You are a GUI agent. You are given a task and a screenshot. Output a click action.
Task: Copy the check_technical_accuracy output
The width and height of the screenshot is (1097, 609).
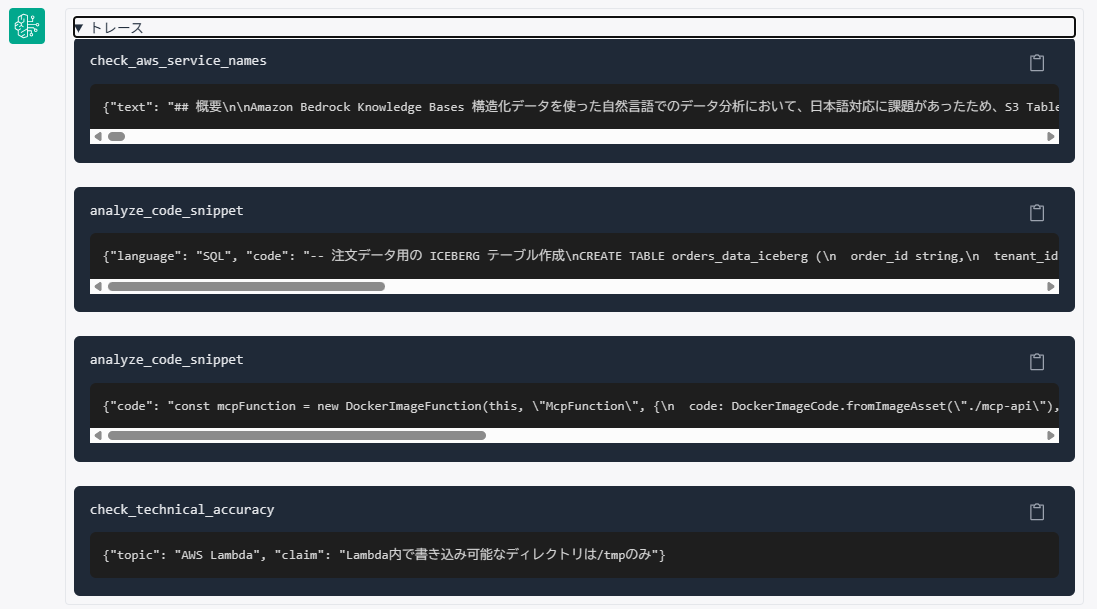coord(1036,511)
